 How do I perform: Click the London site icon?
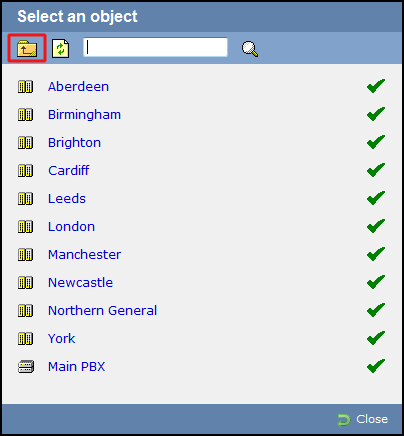[x=25, y=227]
